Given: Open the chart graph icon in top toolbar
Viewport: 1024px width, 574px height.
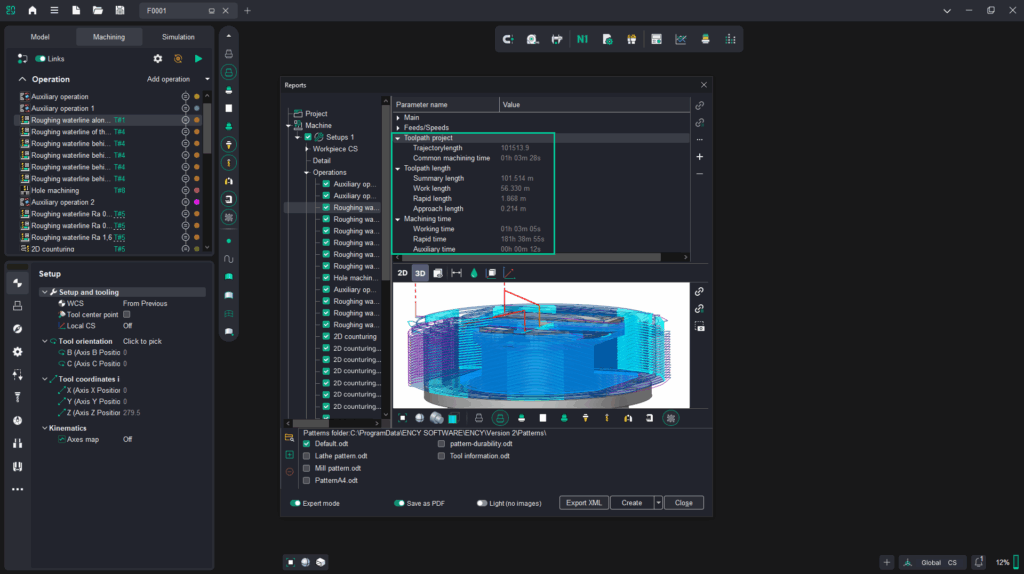Looking at the screenshot, I should pyautogui.click(x=680, y=39).
